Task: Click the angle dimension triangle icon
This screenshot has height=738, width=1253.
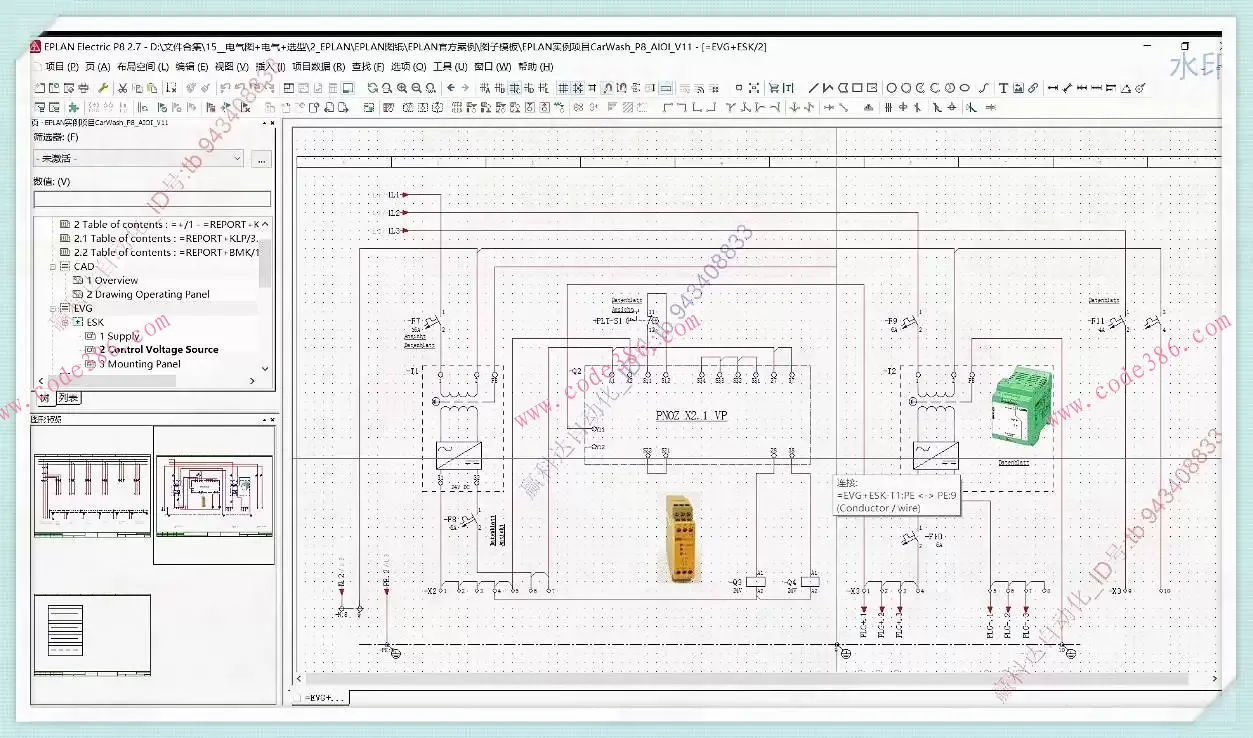Action: click(1127, 88)
